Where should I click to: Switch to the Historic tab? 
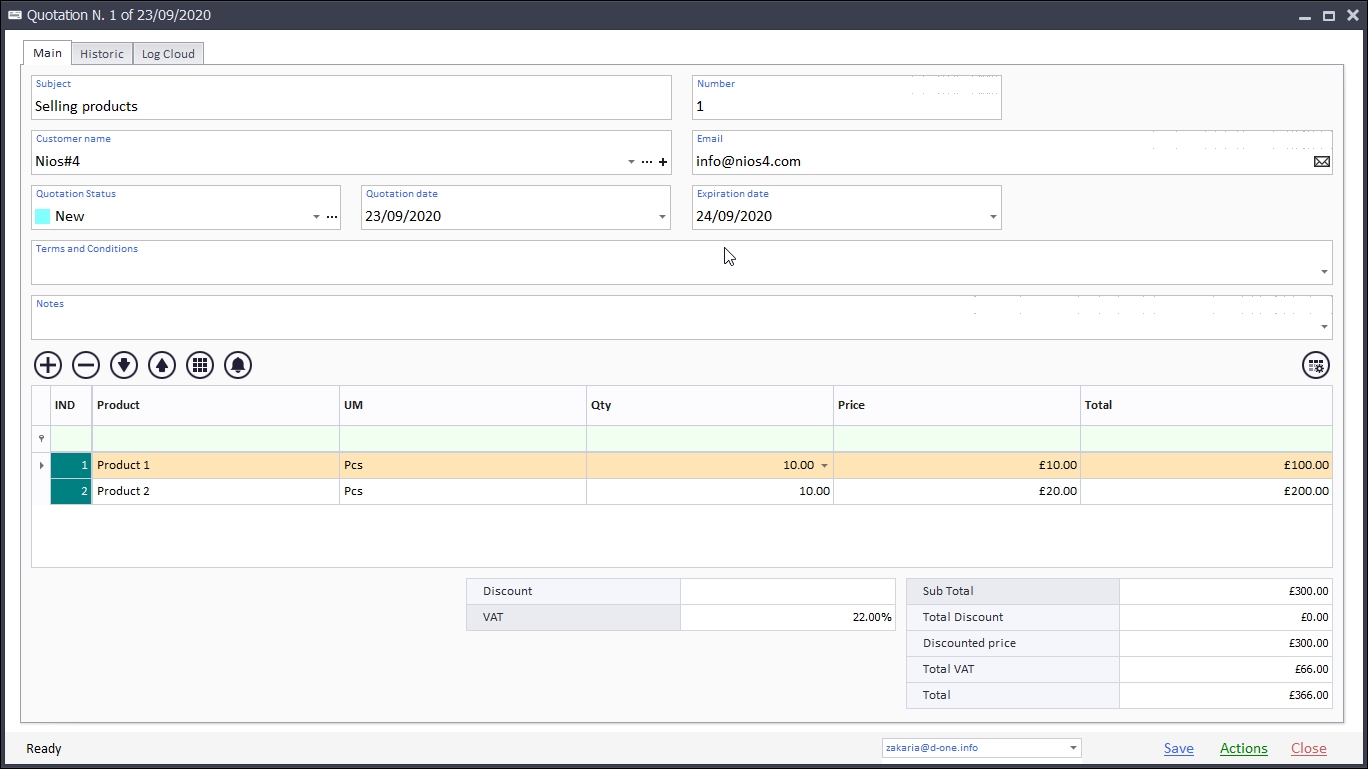tap(102, 54)
